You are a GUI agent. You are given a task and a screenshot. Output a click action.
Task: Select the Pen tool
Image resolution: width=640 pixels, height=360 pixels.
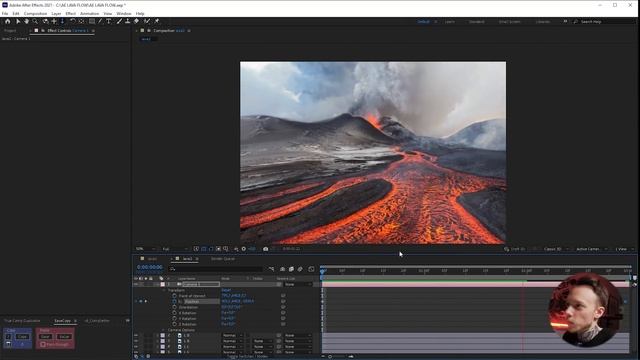pyautogui.click(x=100, y=21)
